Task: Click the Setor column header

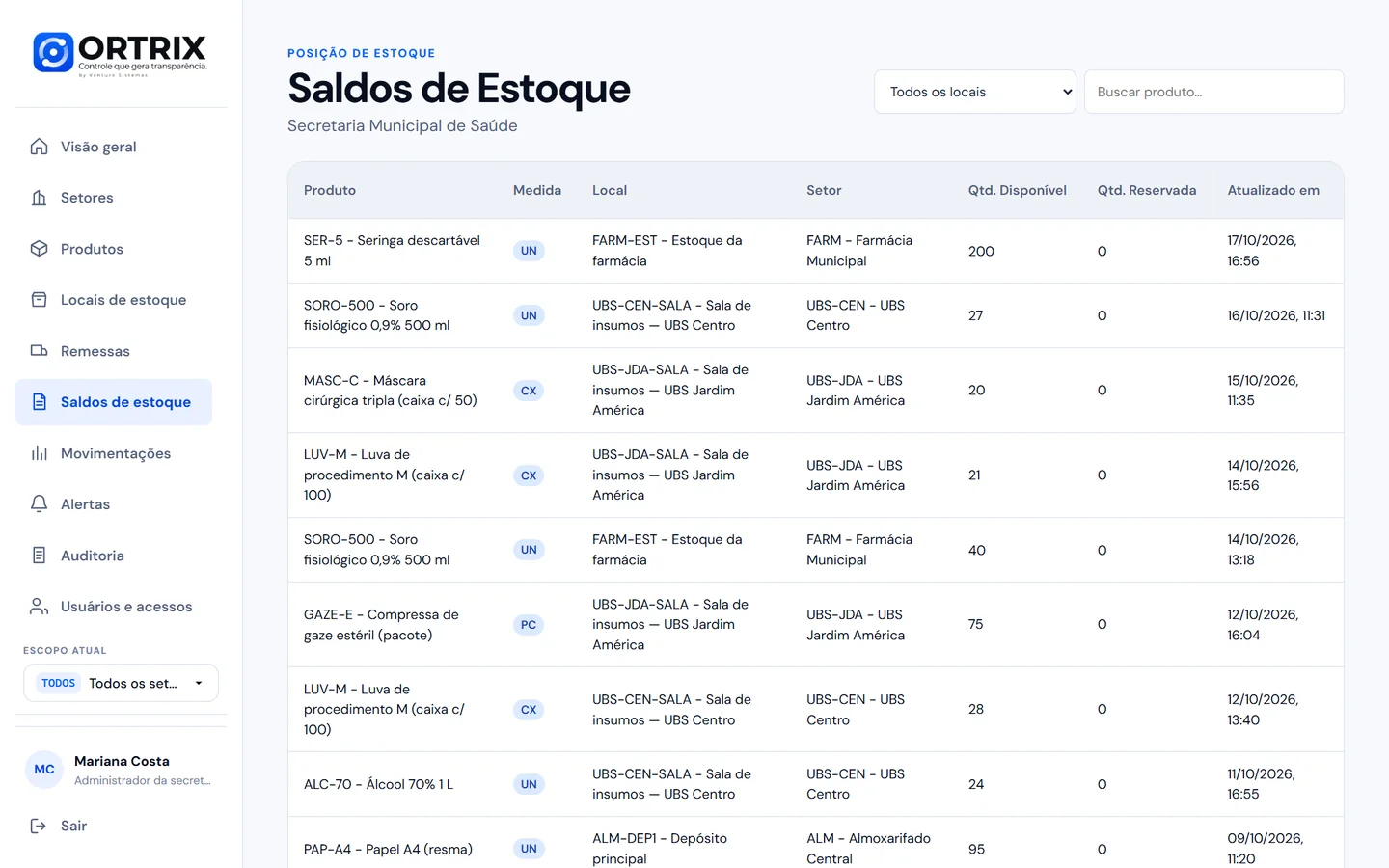Action: 824,190
